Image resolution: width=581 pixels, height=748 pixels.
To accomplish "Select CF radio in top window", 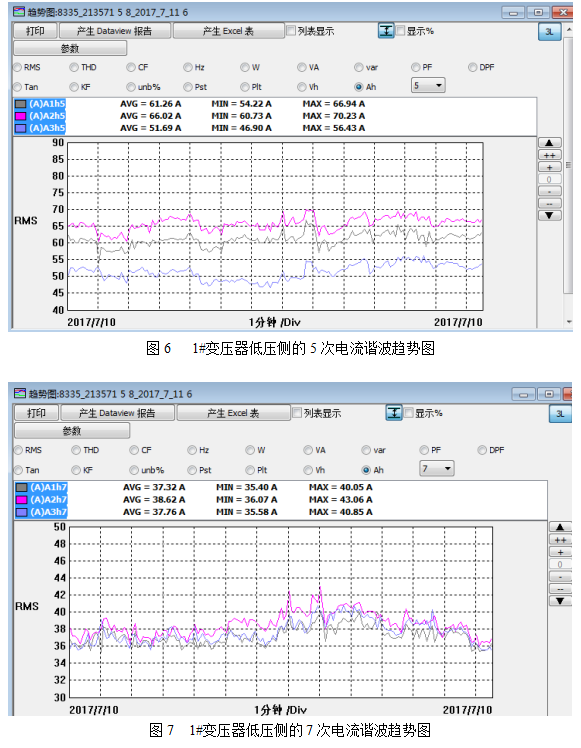I will (x=131, y=67).
